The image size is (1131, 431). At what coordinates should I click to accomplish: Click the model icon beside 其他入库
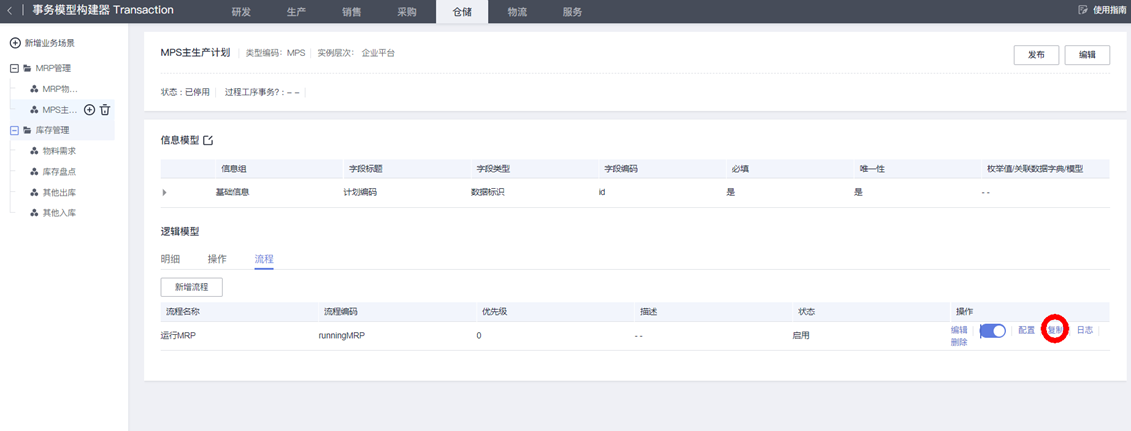coord(34,213)
